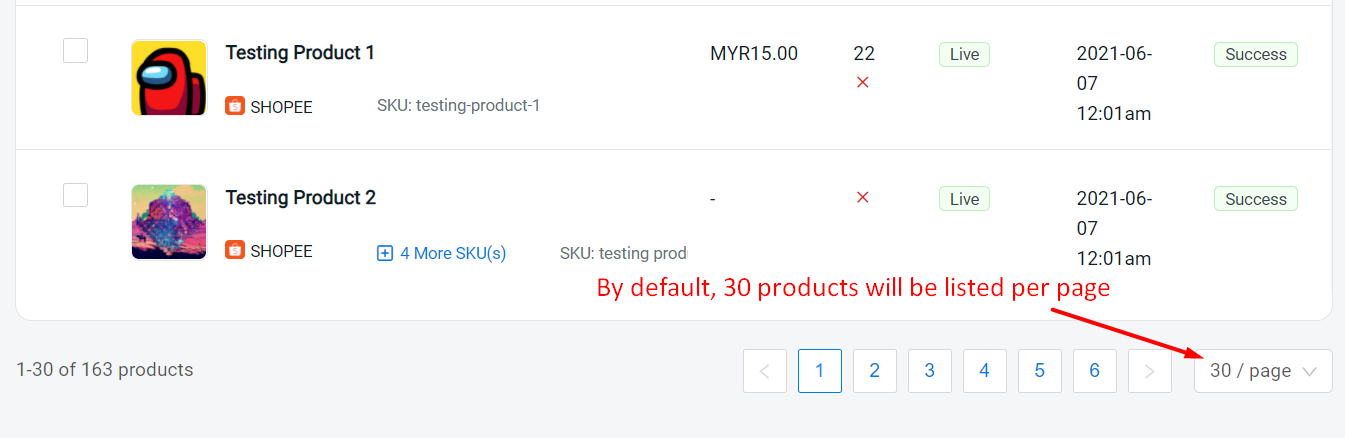Screen dimensions: 1345x438
Task: Select pagination page 1
Action: click(x=820, y=371)
